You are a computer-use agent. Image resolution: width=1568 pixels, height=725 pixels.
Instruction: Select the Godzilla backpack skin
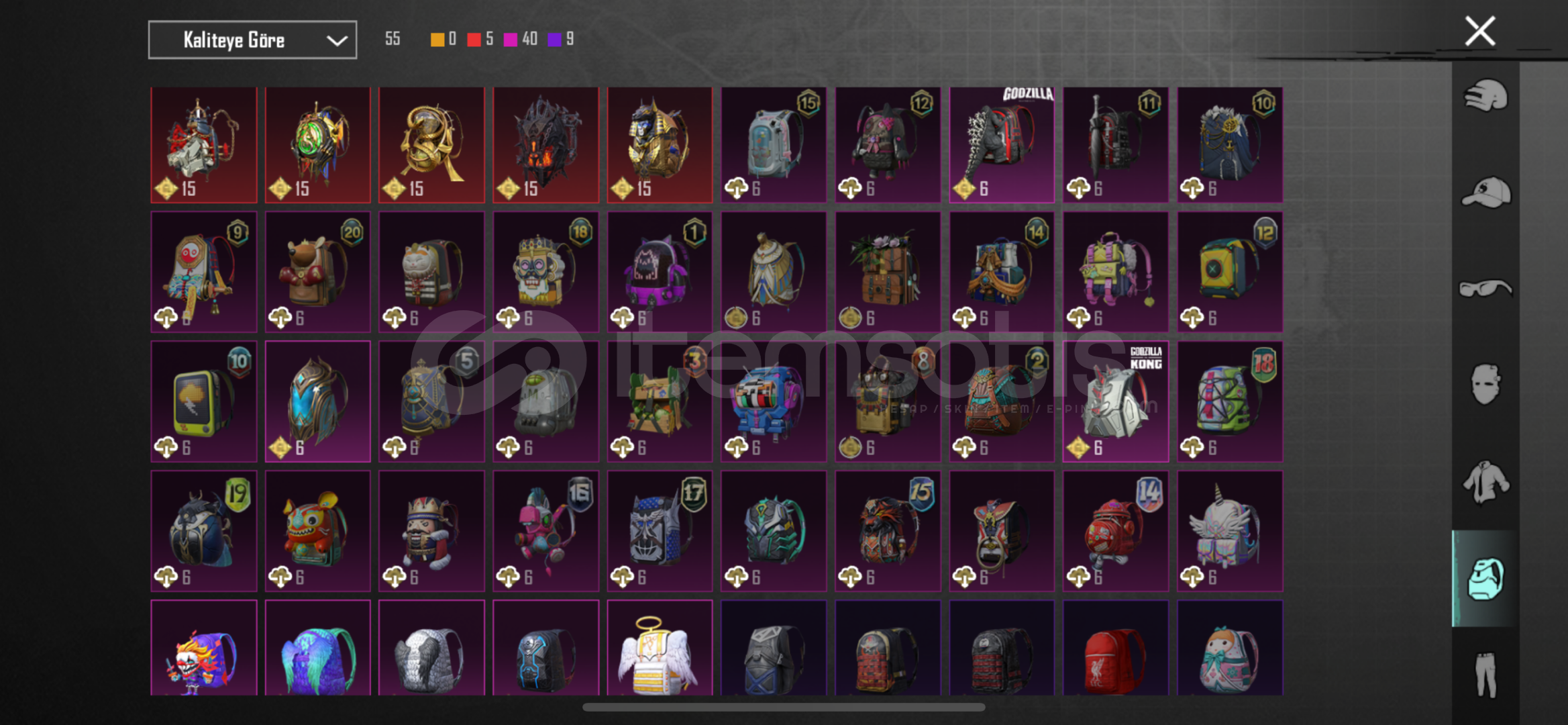point(1001,144)
